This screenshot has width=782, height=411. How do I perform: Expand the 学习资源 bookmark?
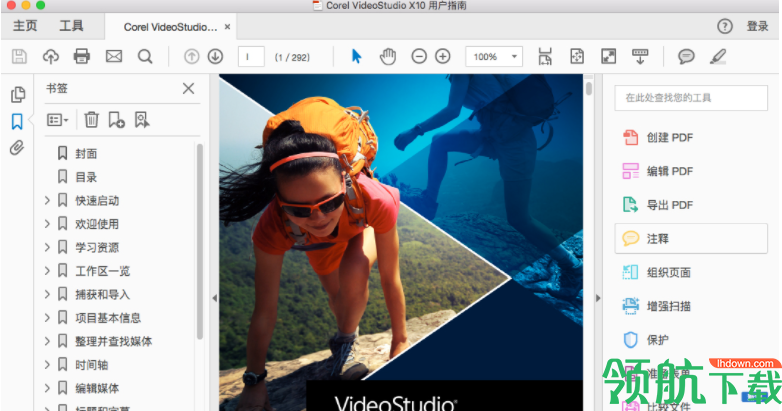point(47,247)
